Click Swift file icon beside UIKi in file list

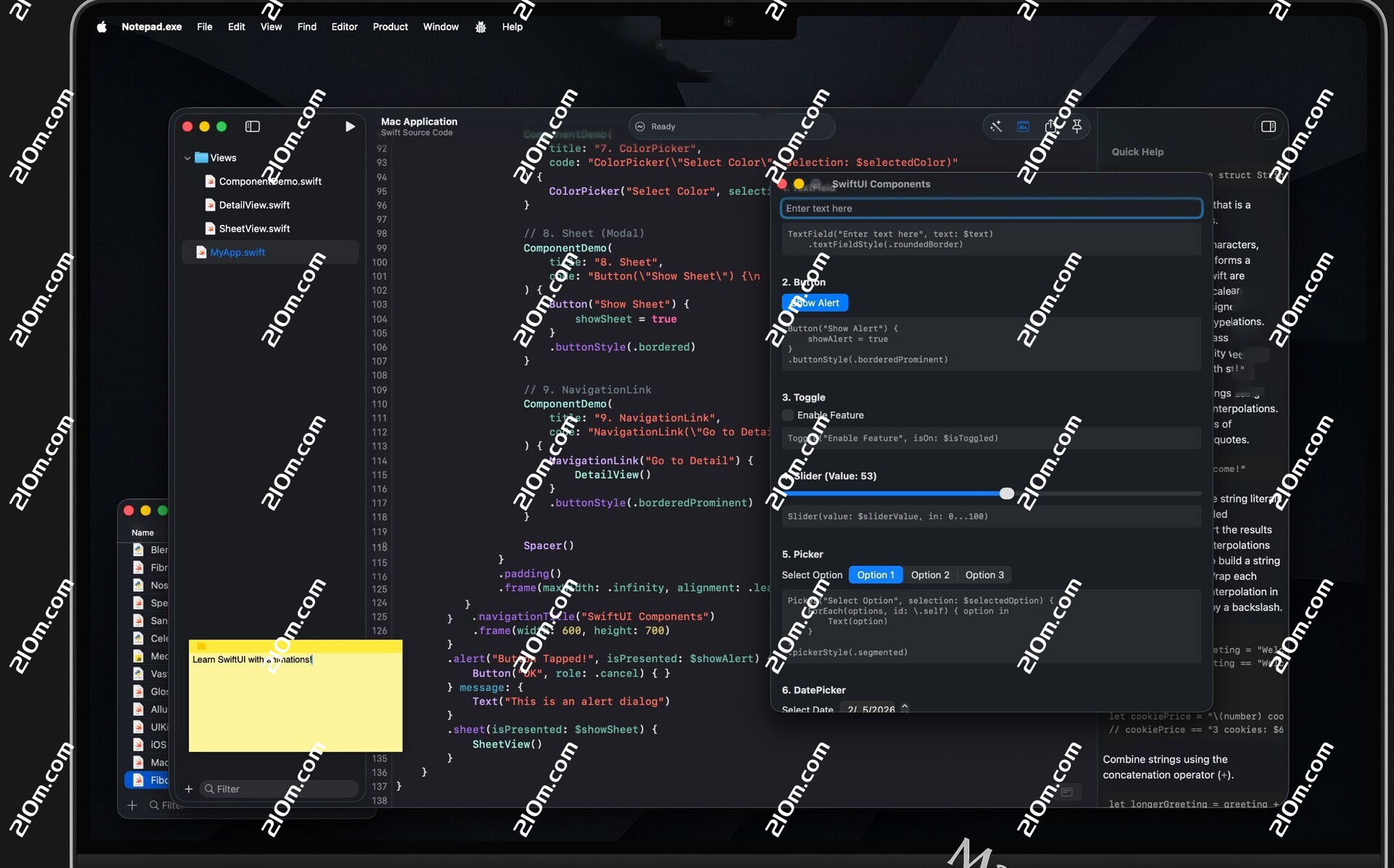138,726
